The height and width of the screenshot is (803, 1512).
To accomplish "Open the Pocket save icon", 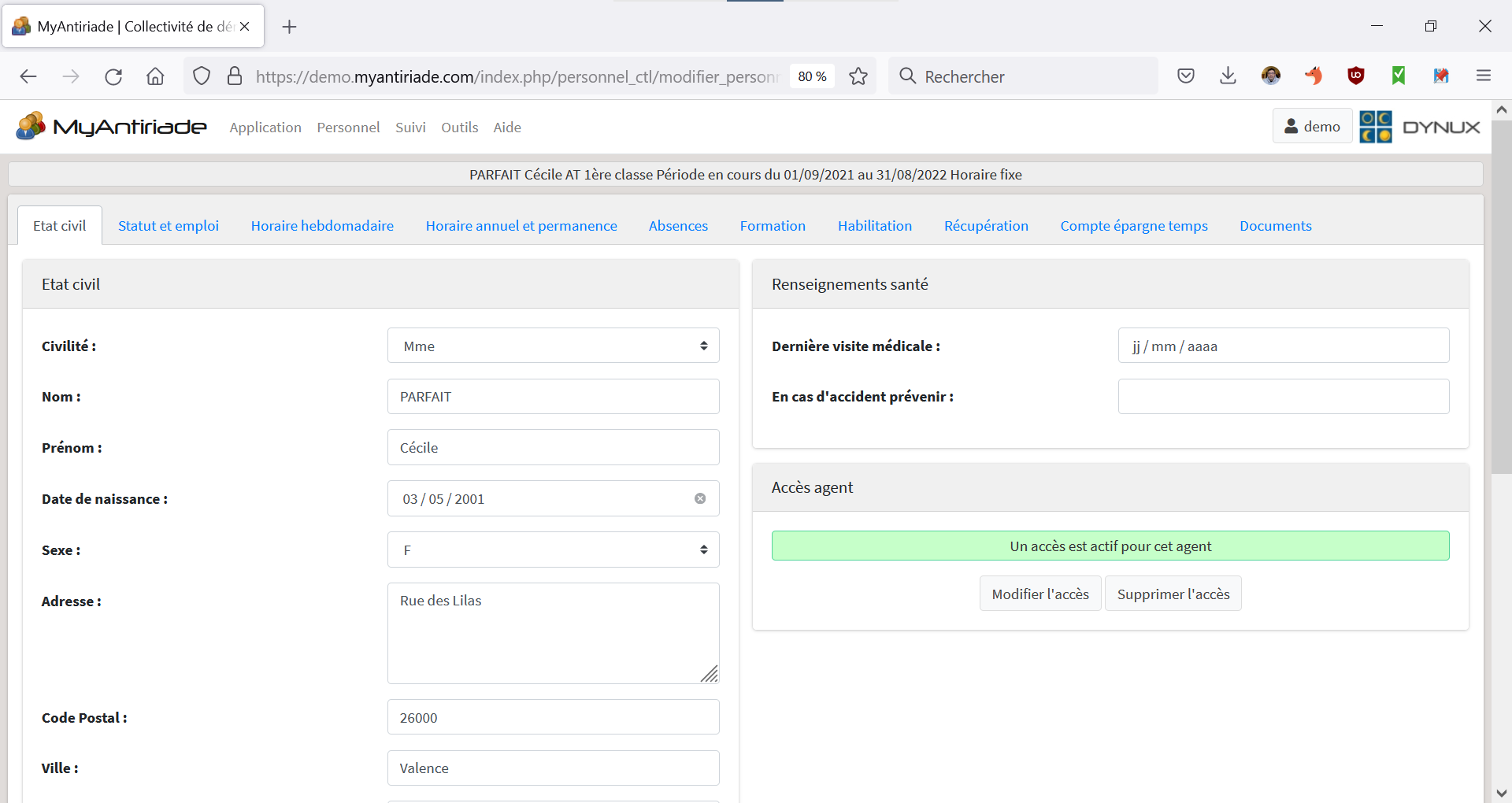I will [x=1186, y=76].
